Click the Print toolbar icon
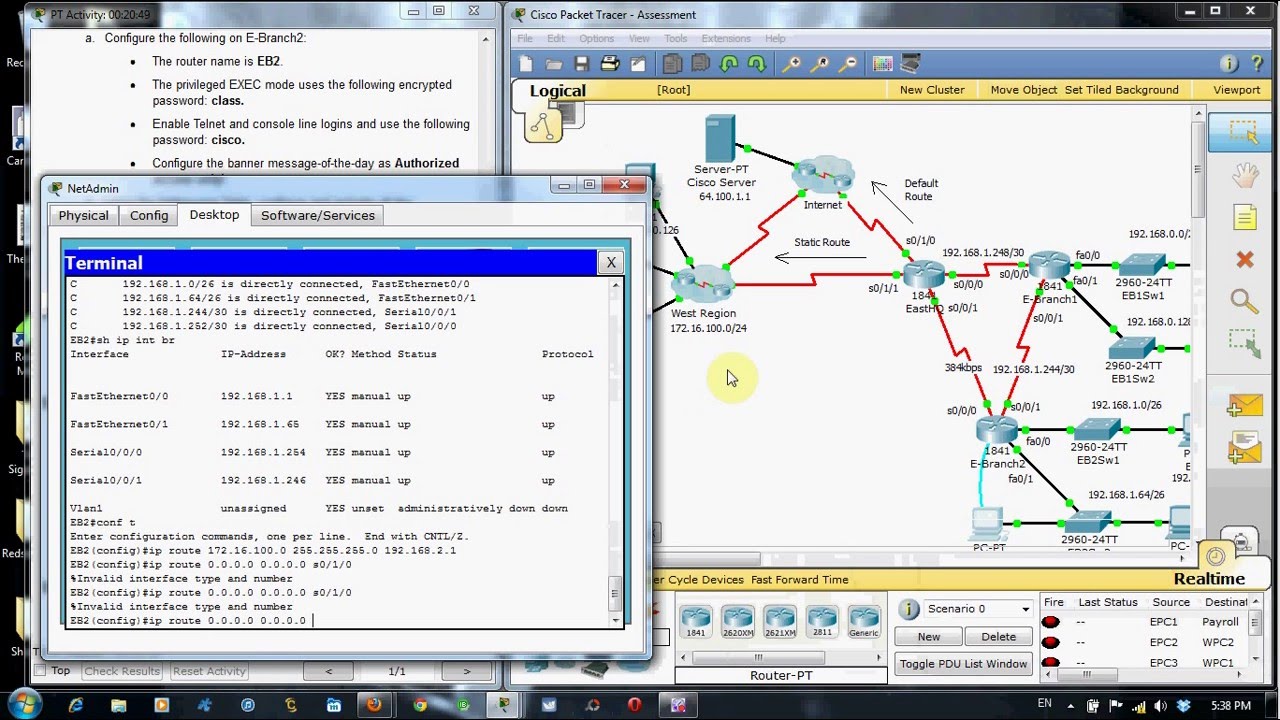1280x720 pixels. [609, 64]
